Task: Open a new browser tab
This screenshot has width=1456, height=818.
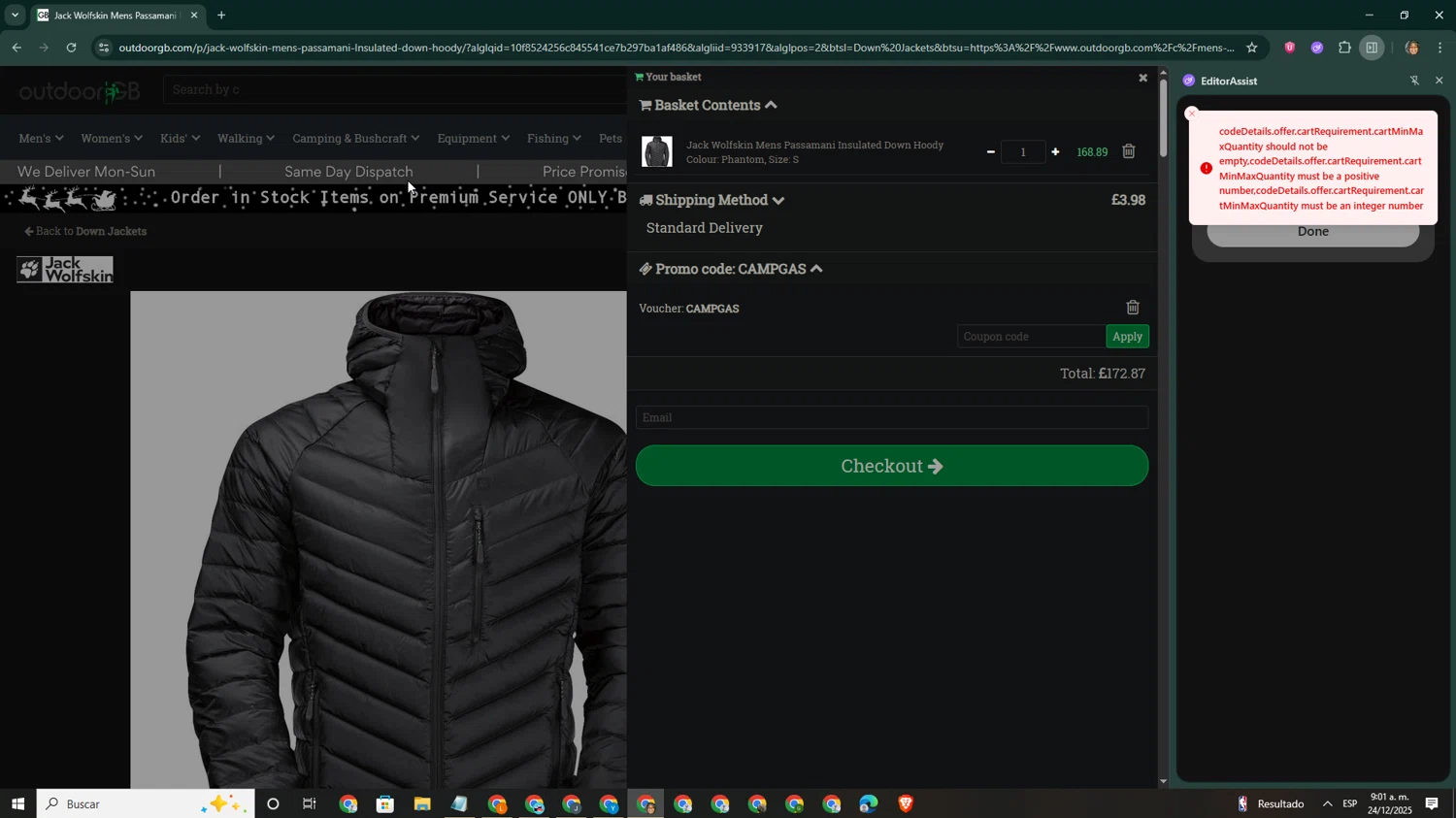Action: (x=221, y=16)
